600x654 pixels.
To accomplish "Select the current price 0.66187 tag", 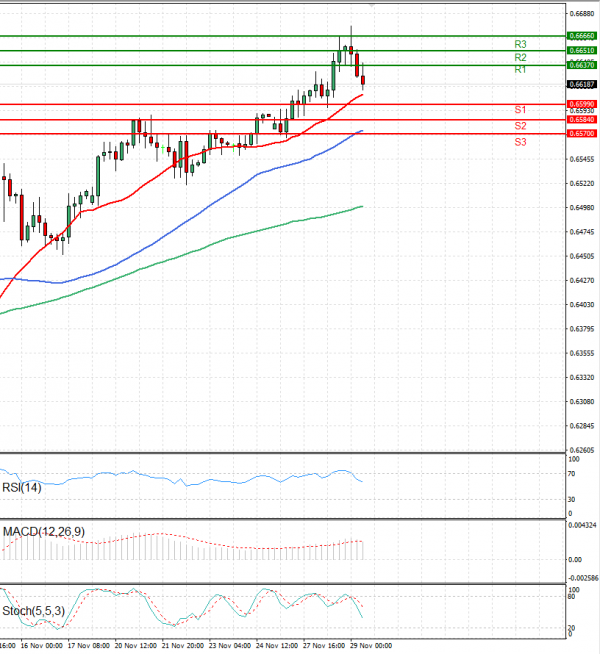I will pyautogui.click(x=582, y=85).
